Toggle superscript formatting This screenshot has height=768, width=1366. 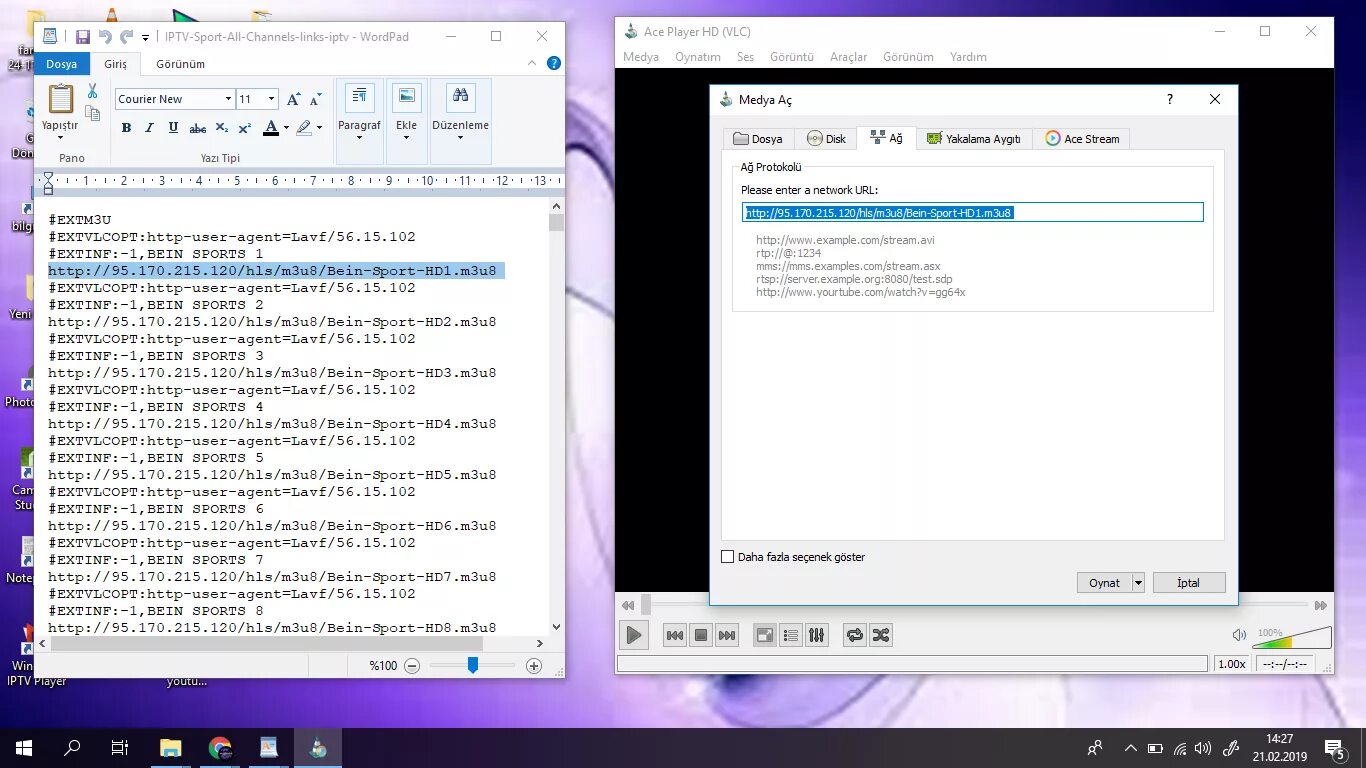(245, 128)
